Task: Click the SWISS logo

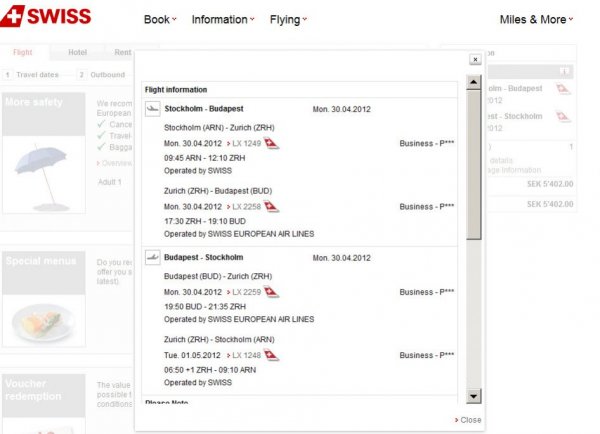Action: (47, 17)
